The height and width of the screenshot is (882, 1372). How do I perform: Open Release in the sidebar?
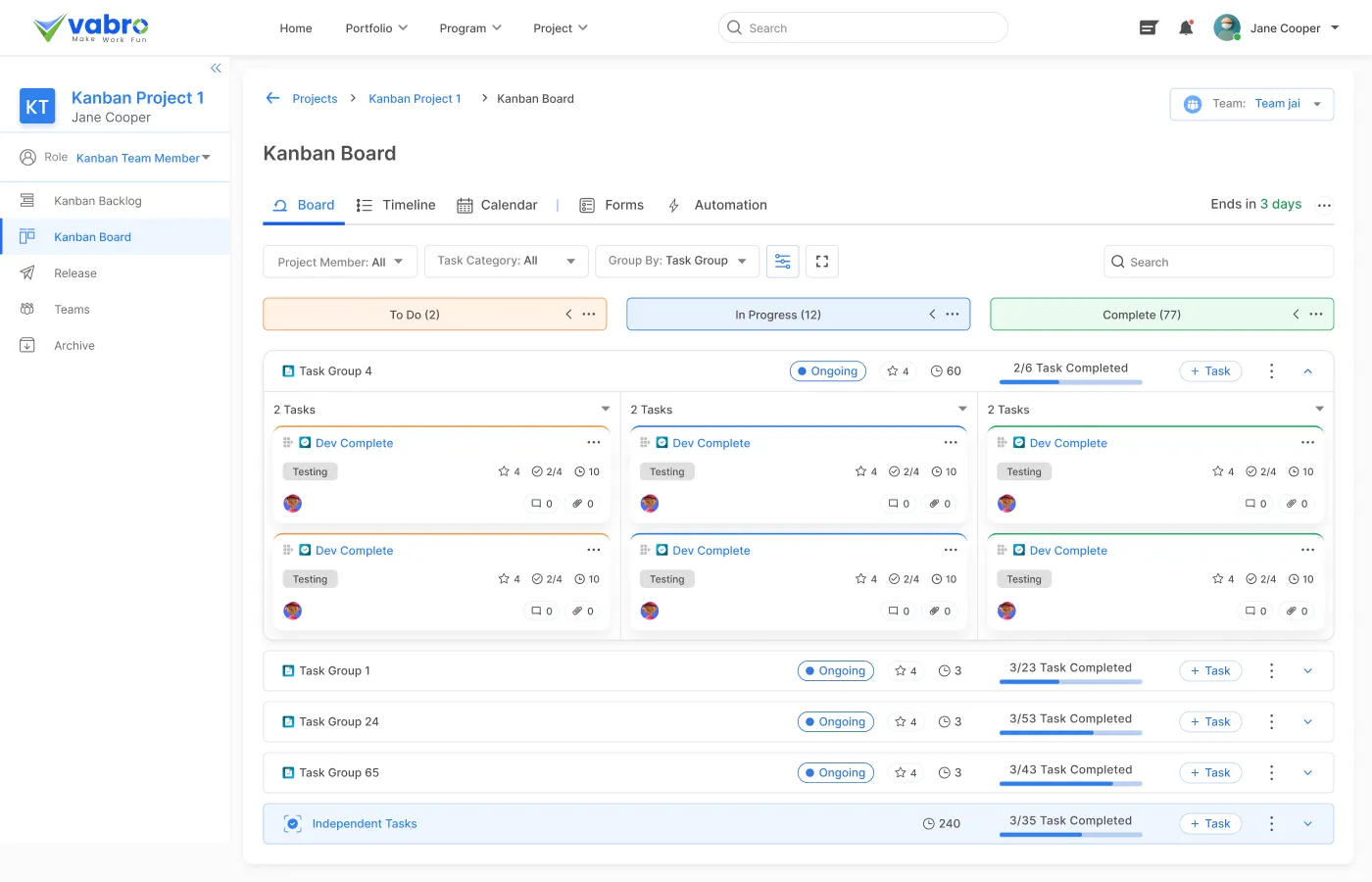pos(75,273)
